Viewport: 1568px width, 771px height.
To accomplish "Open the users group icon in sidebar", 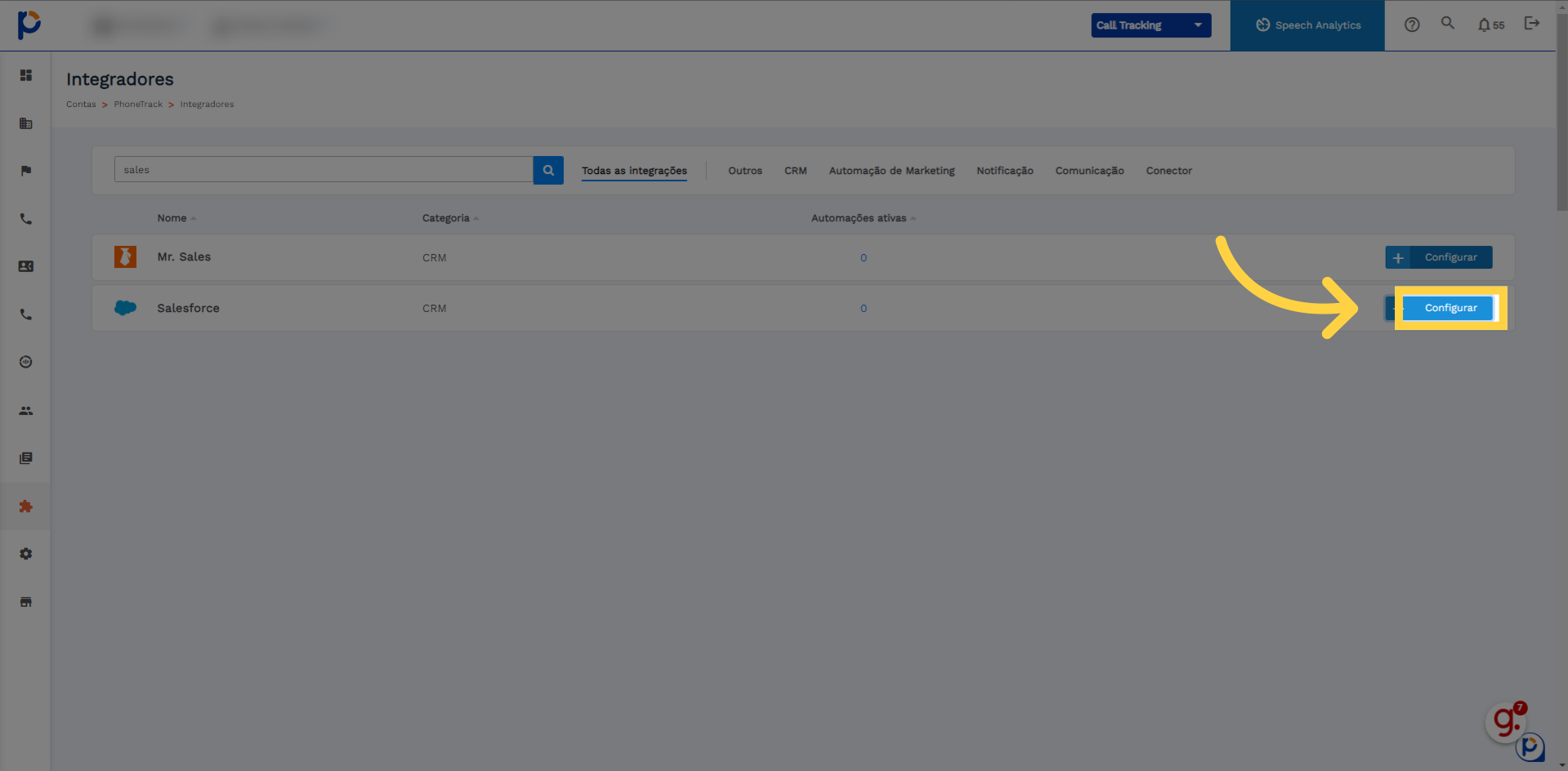I will click(26, 411).
